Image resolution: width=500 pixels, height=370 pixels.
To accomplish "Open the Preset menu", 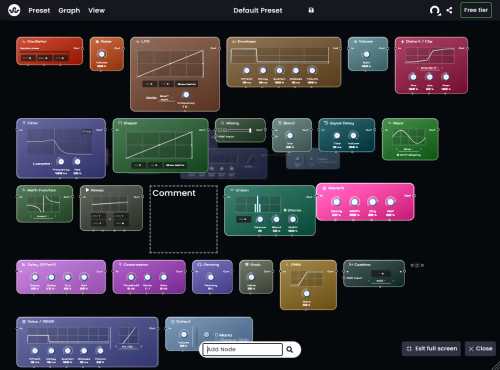I will pos(39,11).
